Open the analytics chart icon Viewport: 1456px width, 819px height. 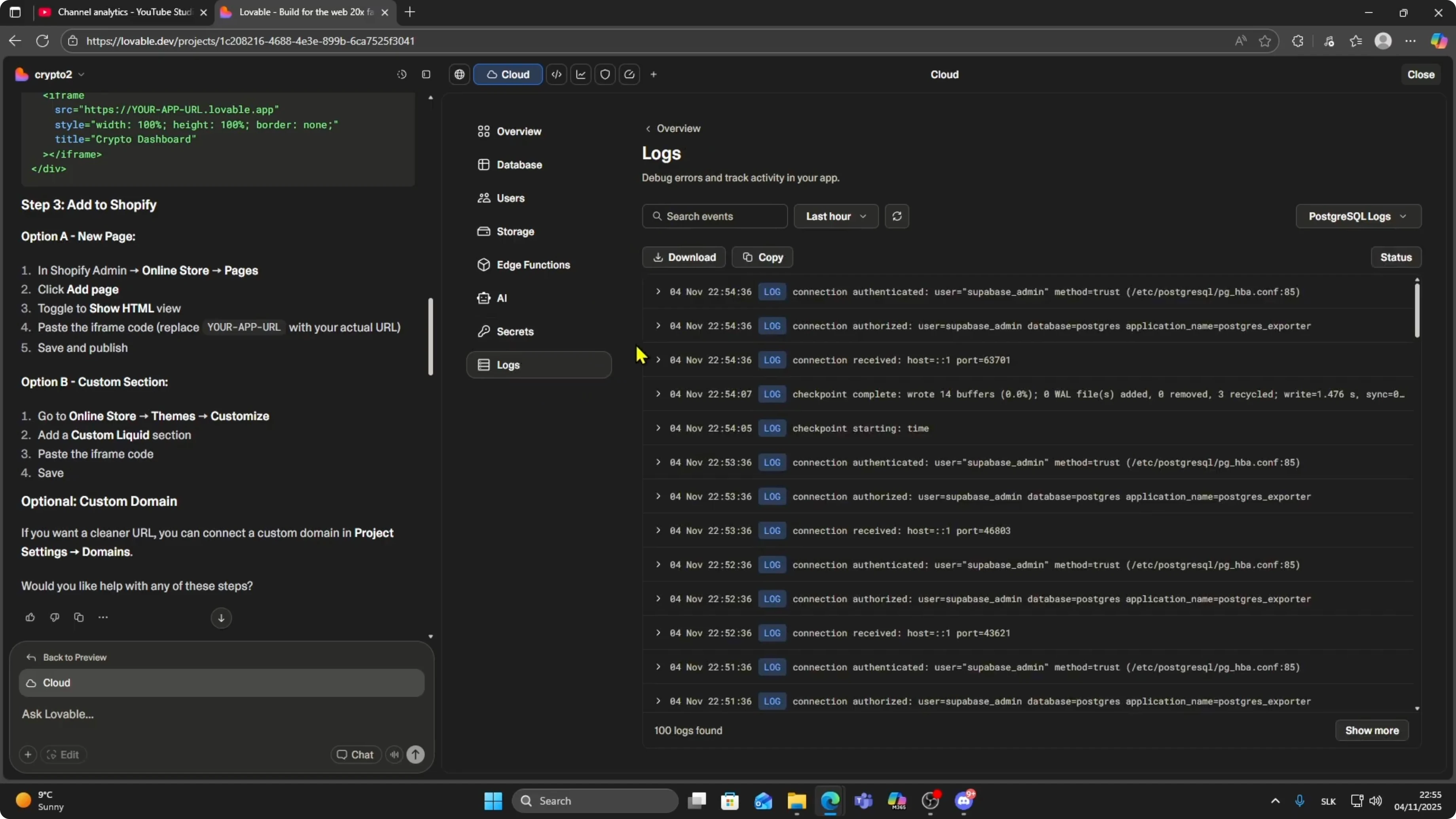click(581, 74)
